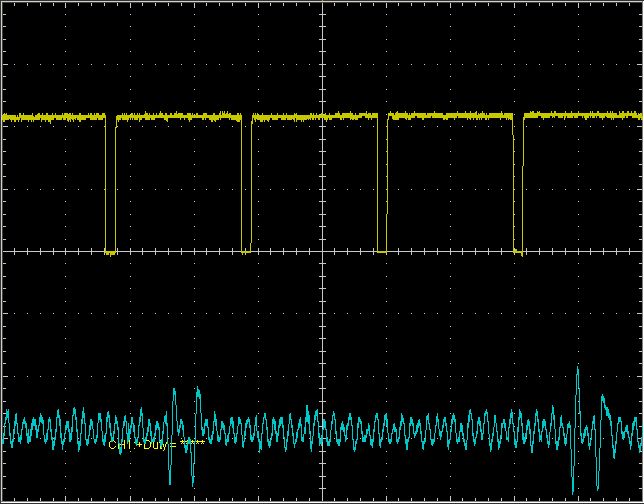Click yellow trace between third and fourth pulses
The width and height of the screenshot is (644, 504).
click(450, 116)
